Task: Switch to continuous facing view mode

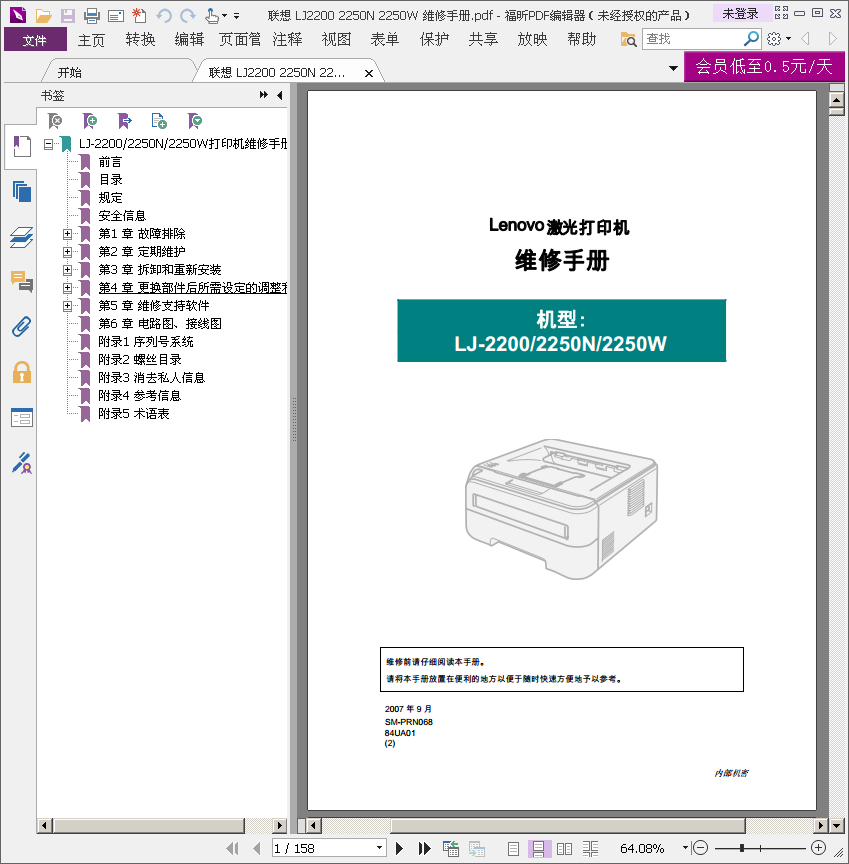Action: 590,849
